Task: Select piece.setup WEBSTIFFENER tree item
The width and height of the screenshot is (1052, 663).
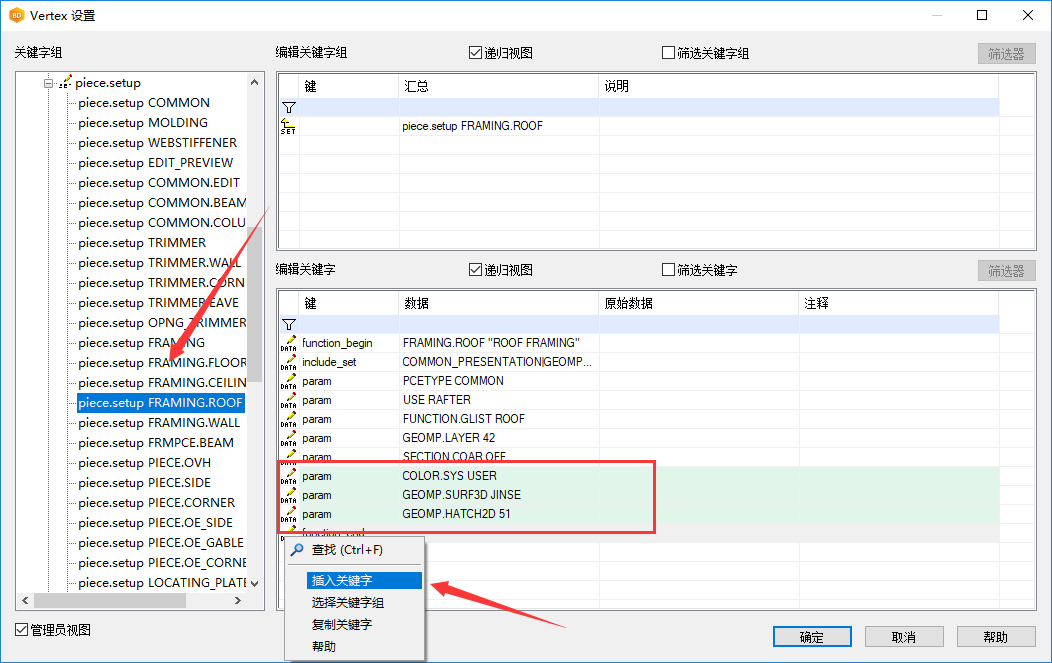Action: 158,143
